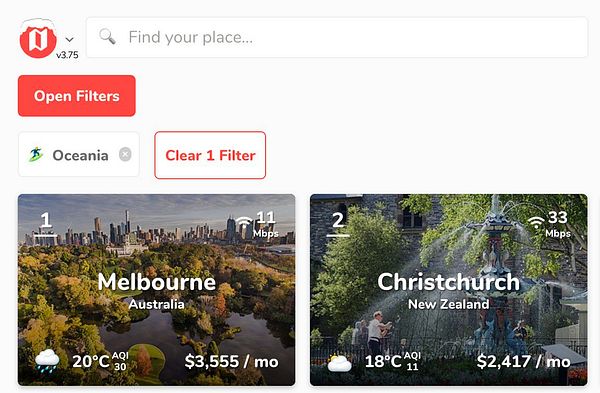This screenshot has height=393, width=600.
Task: Click Christchurch's partly cloudy weather icon
Action: (x=339, y=363)
